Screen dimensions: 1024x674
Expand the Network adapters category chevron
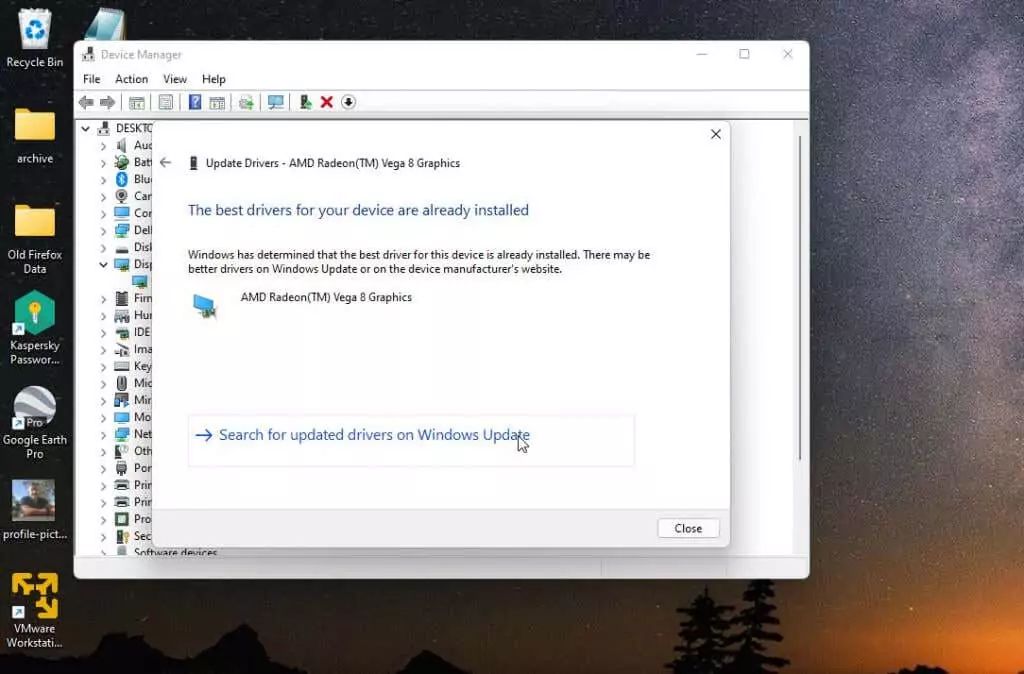click(103, 434)
